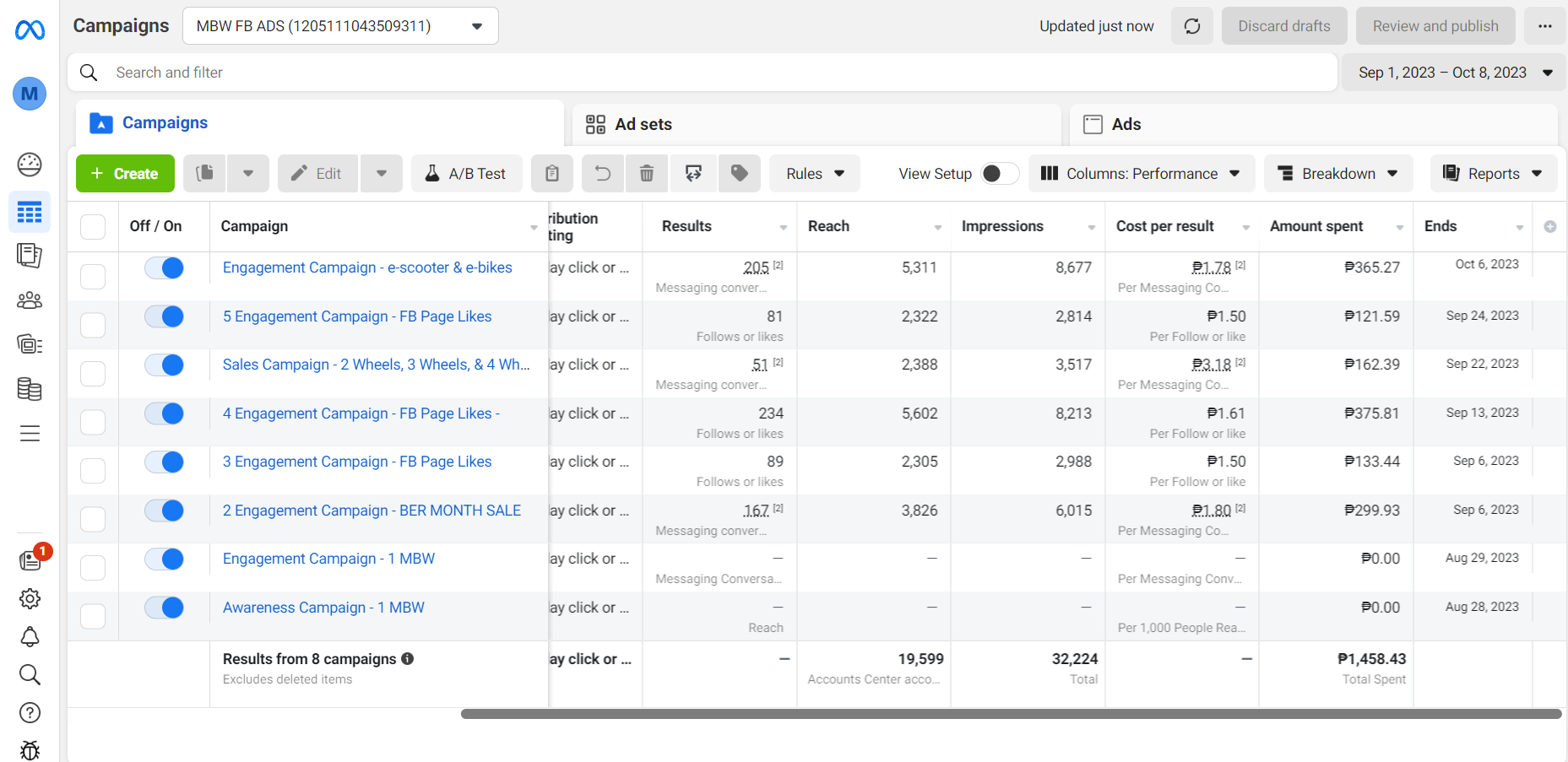Screen dimensions: 1568x762
Task: Click the Undo arrow toolbar icon
Action: [603, 174]
